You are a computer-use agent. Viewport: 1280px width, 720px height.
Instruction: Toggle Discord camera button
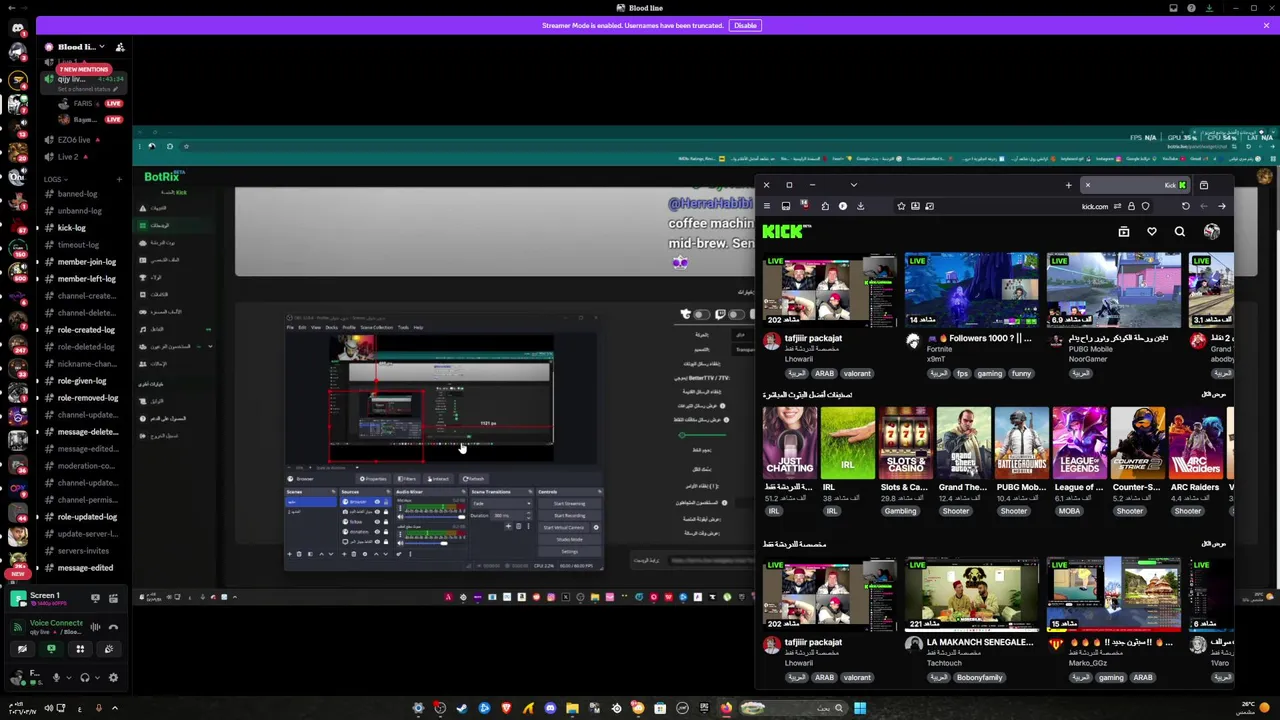23,649
